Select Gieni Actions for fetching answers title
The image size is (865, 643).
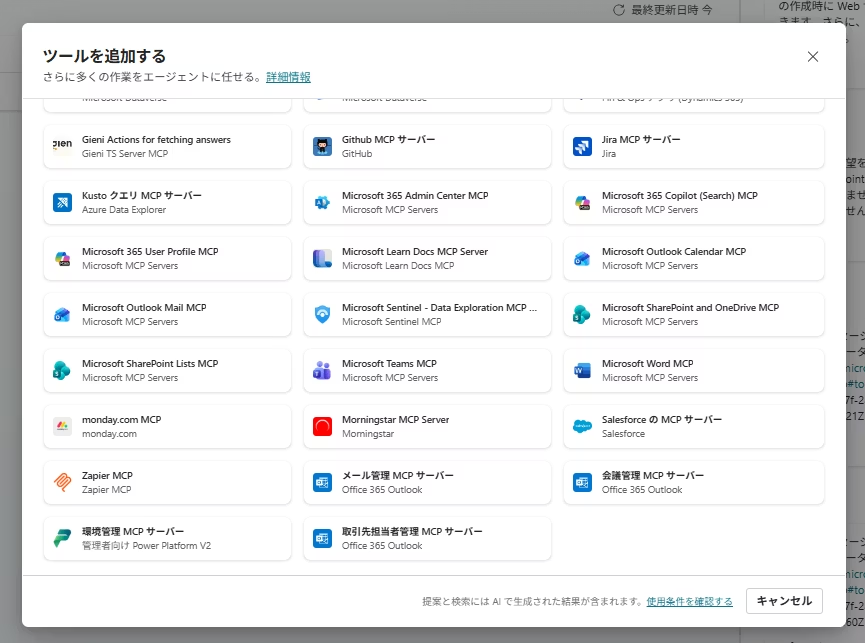coord(156,140)
